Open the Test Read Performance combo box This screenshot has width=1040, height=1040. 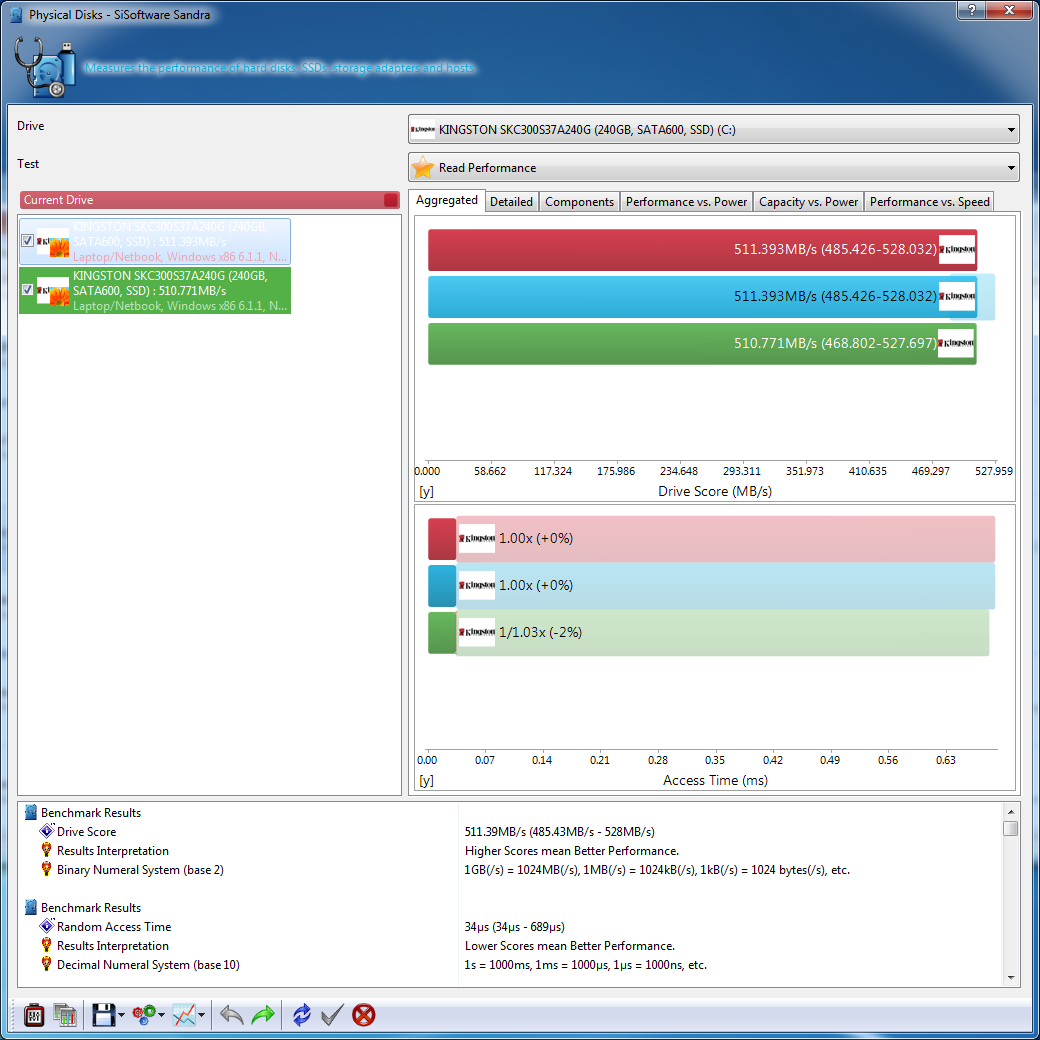point(714,167)
